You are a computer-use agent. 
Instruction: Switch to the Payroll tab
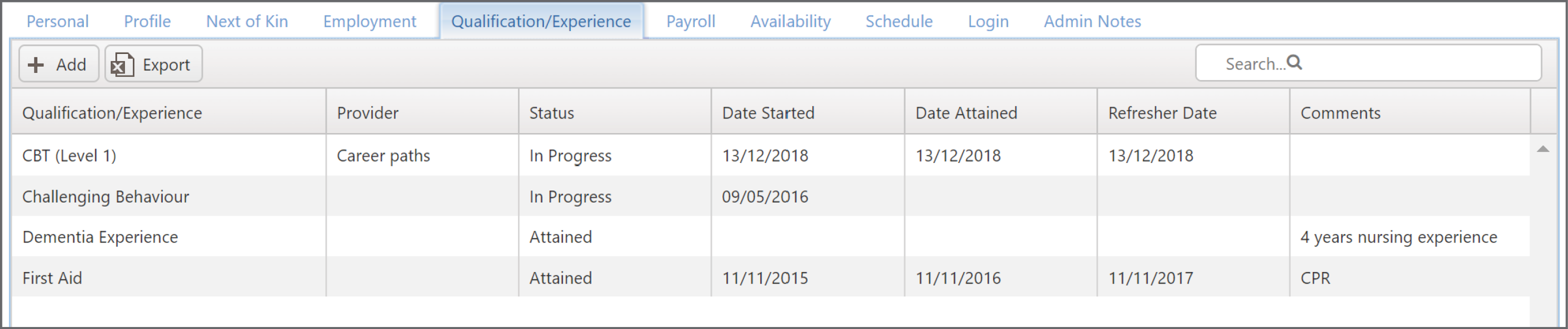tap(690, 21)
